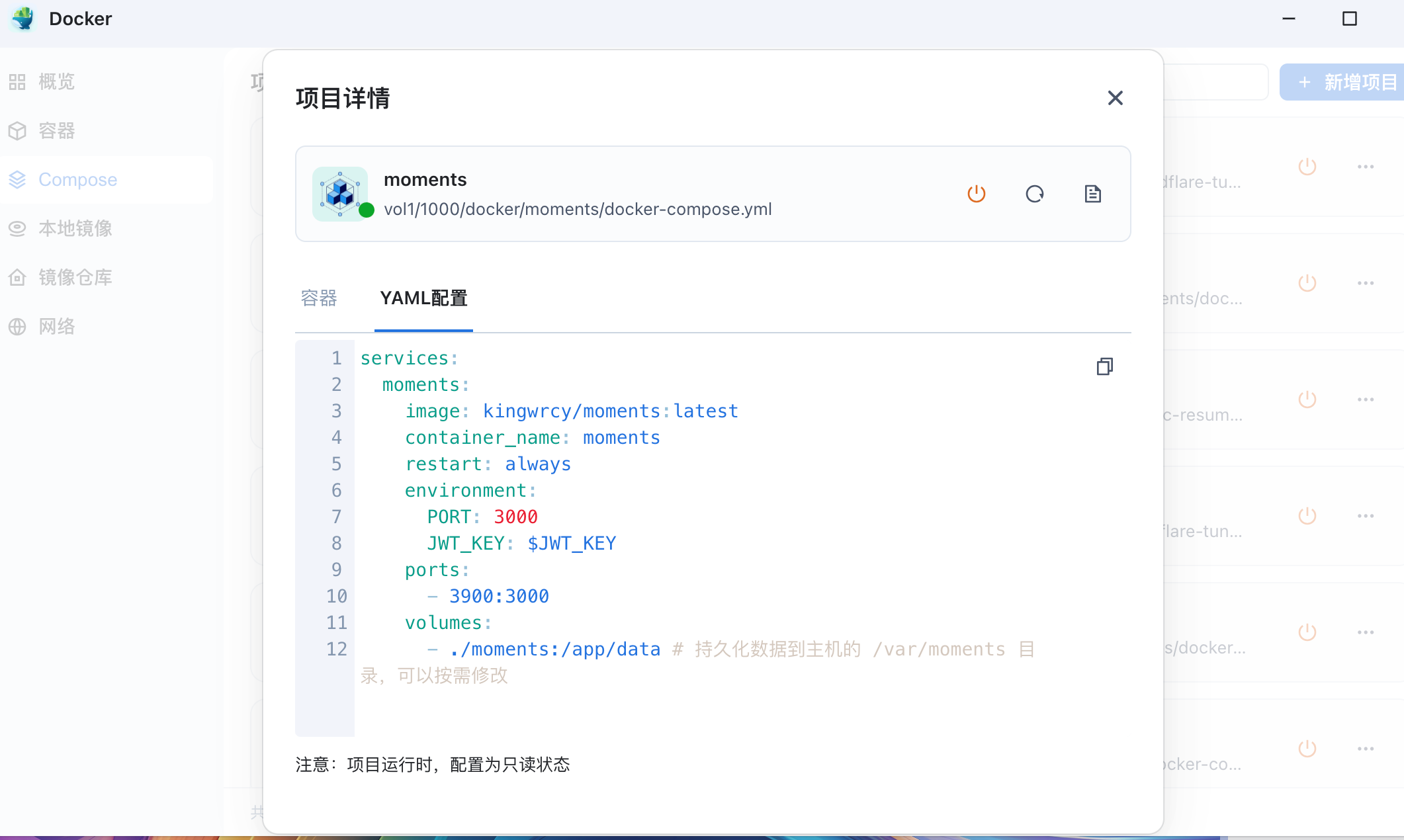Open 镜像仓库 image registry section
Image resolution: width=1404 pixels, height=840 pixels.
[x=75, y=278]
